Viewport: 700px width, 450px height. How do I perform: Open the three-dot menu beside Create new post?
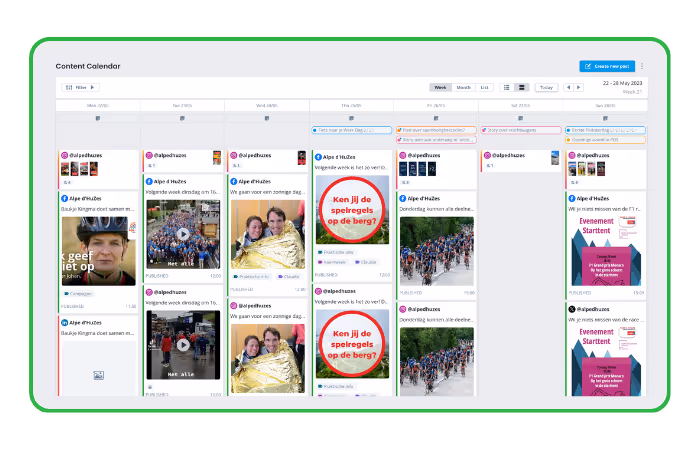pos(642,66)
